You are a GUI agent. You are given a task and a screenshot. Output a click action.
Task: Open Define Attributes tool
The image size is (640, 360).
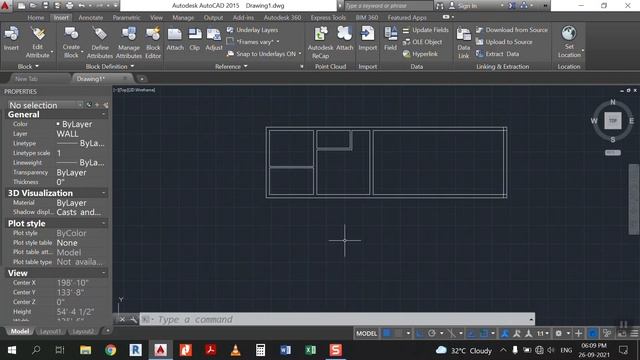tap(100, 42)
